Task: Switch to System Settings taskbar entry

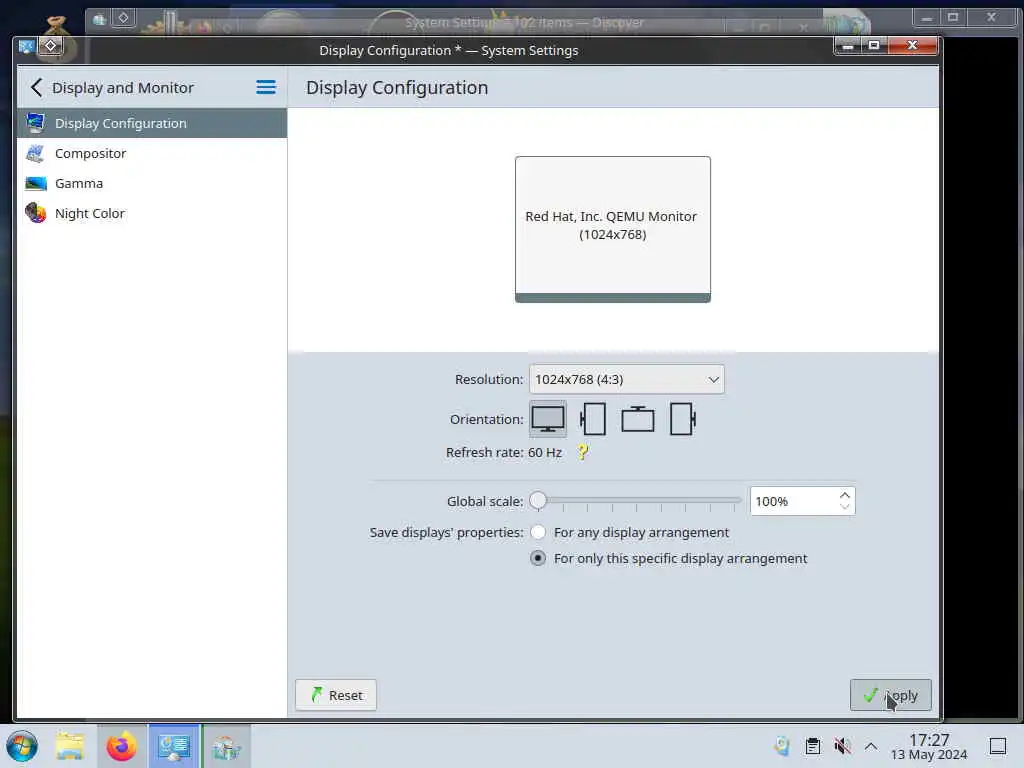Action: 174,746
